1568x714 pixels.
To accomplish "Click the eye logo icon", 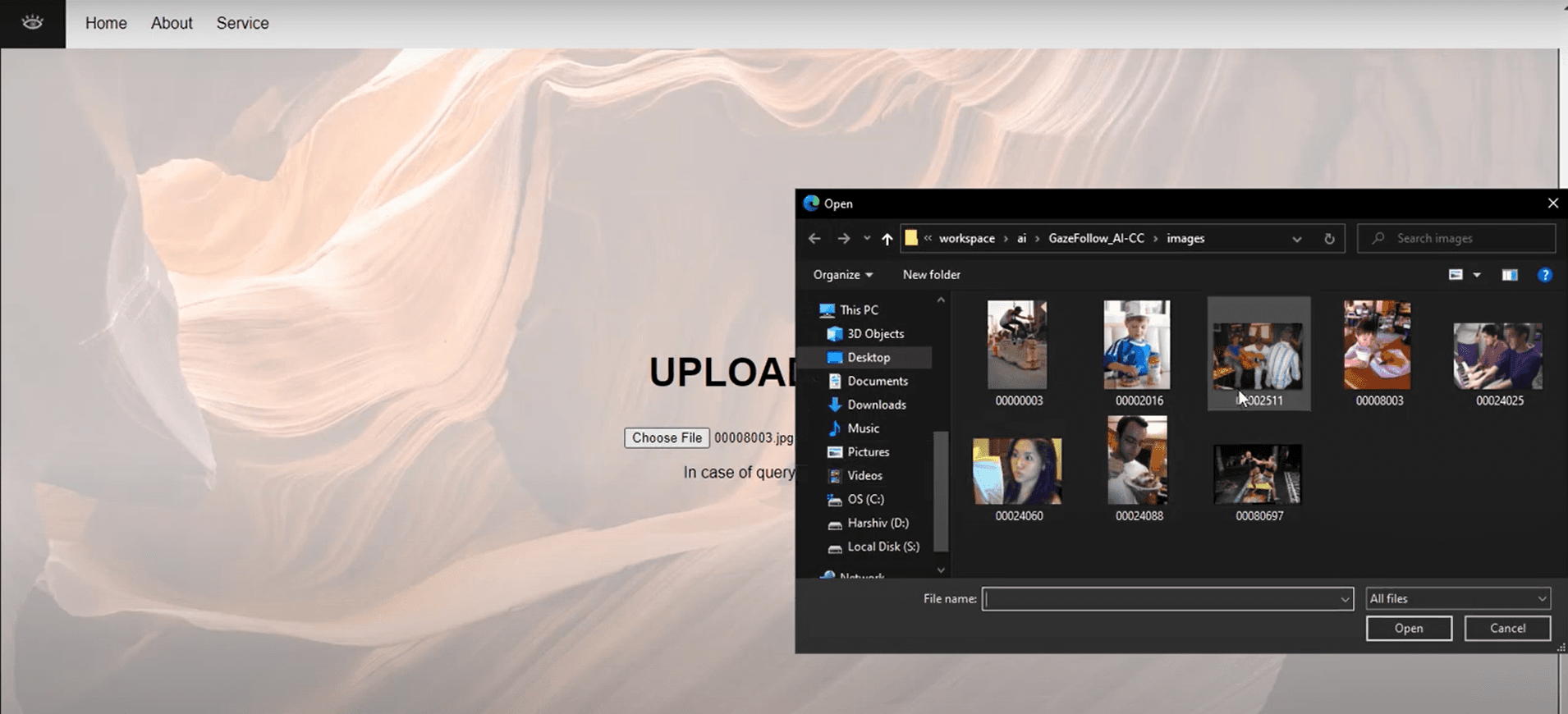I will click(32, 23).
